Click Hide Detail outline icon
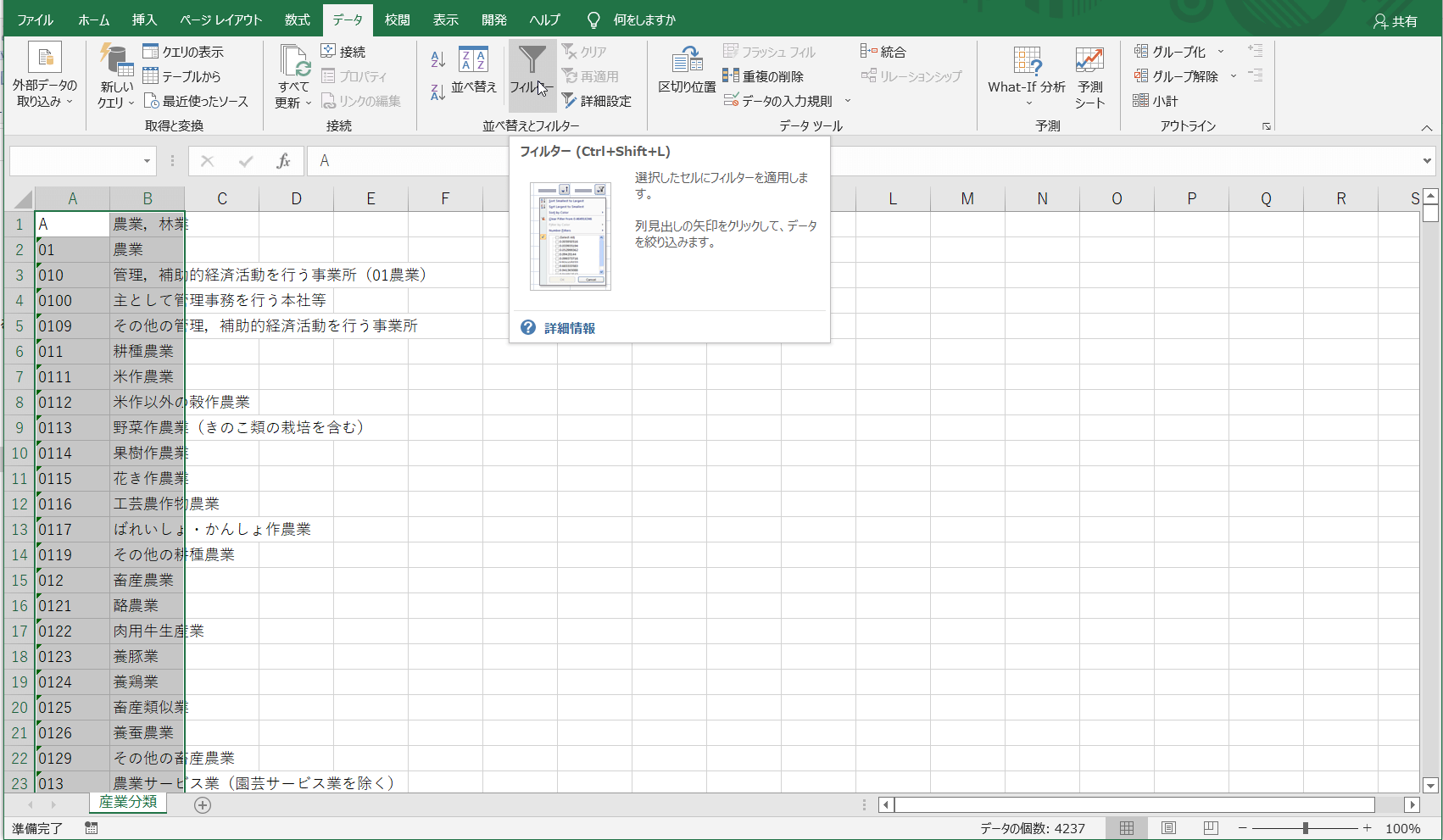The height and width of the screenshot is (840, 1443). point(1256,75)
